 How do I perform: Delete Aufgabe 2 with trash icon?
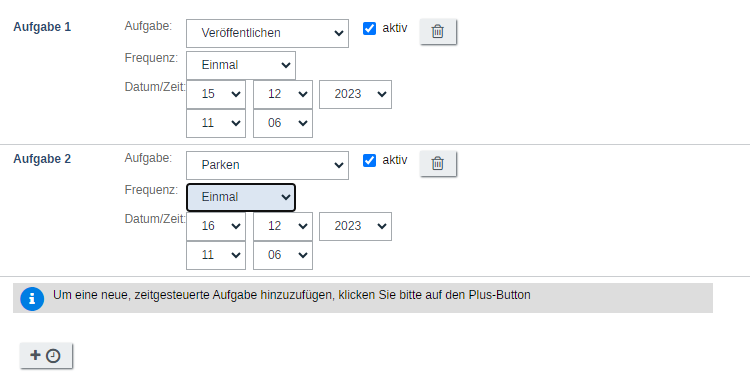click(x=438, y=164)
